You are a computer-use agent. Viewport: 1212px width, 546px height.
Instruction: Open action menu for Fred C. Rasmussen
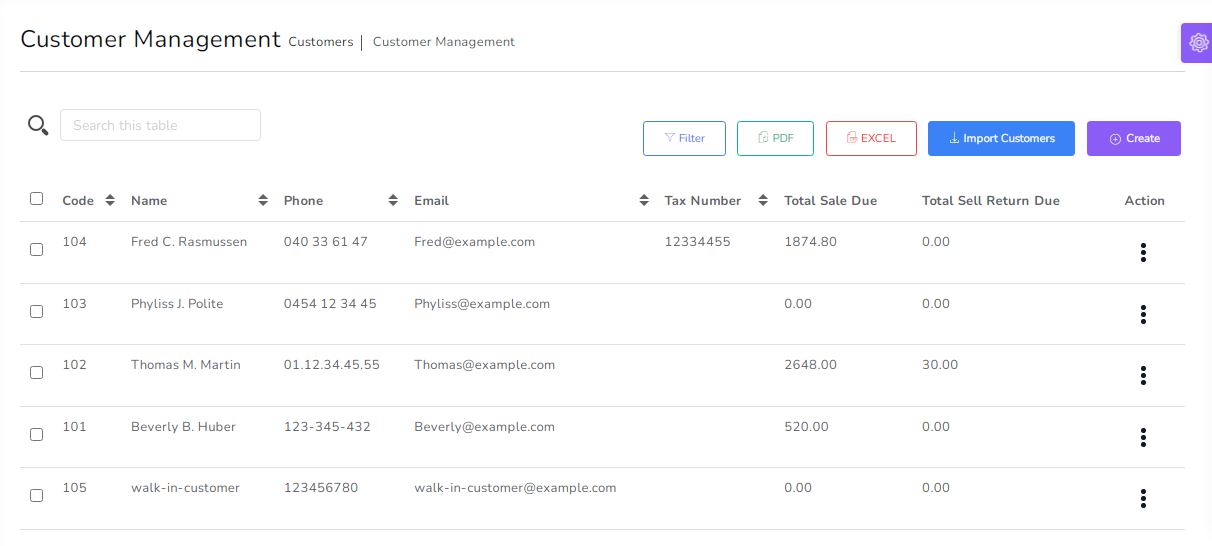pyautogui.click(x=1143, y=253)
